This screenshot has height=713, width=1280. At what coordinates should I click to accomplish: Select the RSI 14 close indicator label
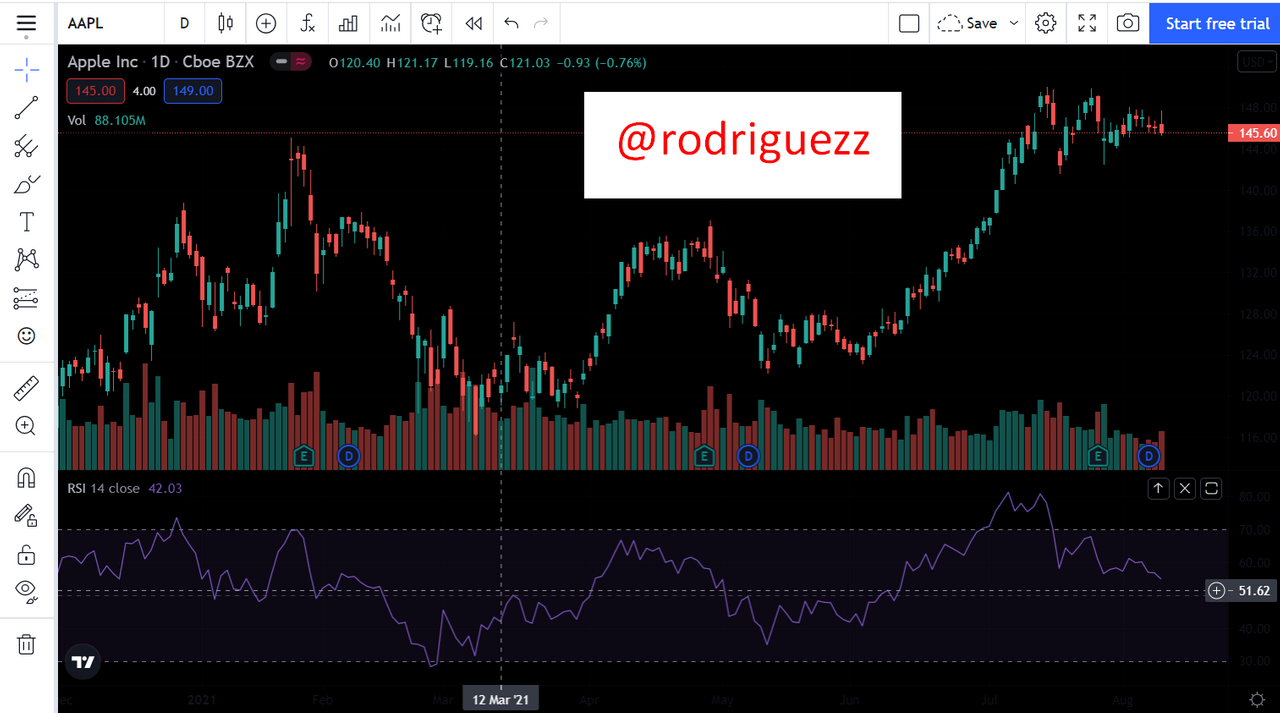pyautogui.click(x=104, y=488)
